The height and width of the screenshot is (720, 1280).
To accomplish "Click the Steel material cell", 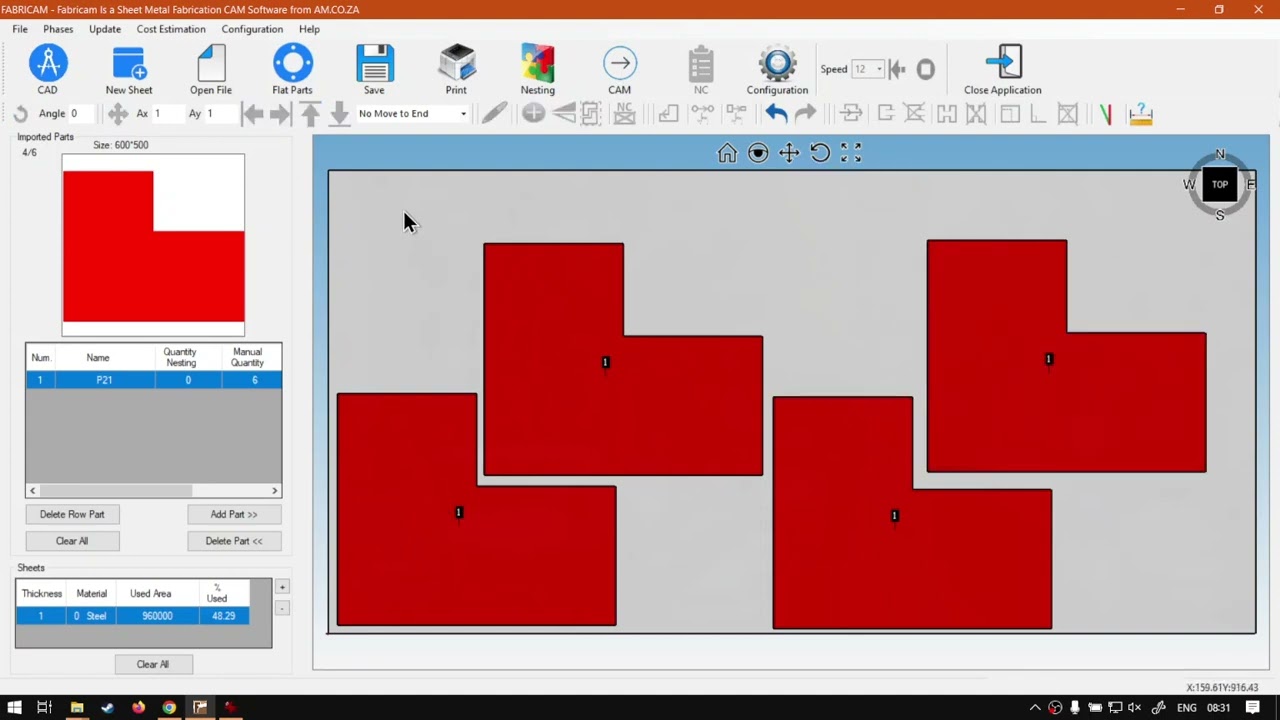I will click(92, 616).
